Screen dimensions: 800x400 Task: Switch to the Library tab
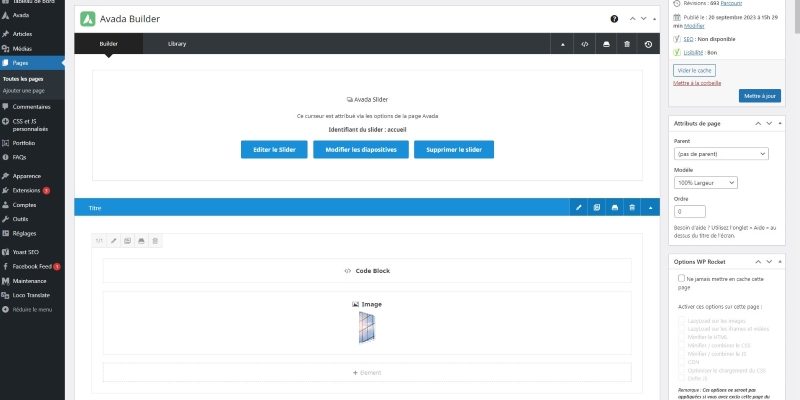click(x=177, y=44)
